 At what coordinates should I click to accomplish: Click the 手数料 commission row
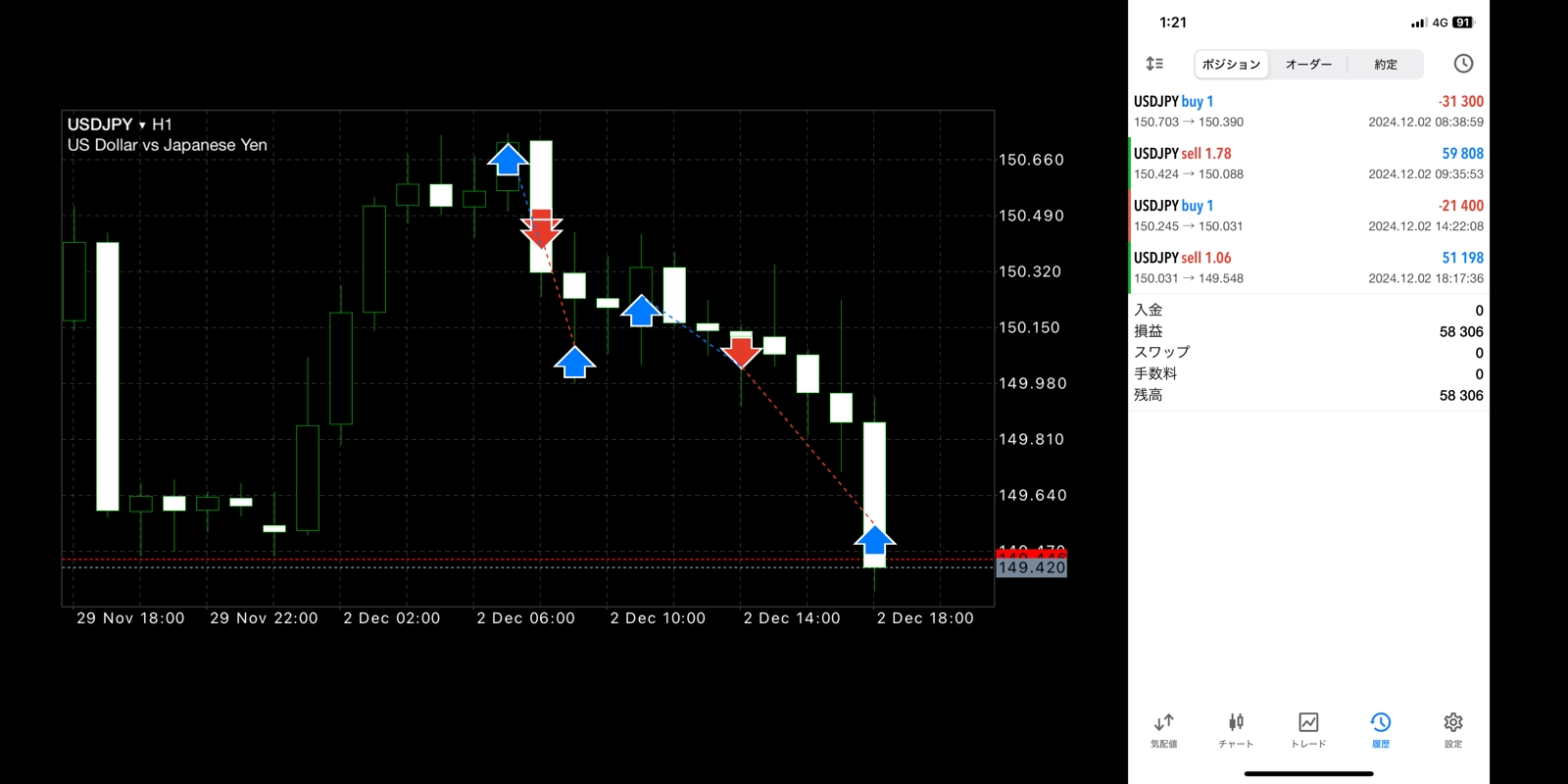[x=1308, y=373]
